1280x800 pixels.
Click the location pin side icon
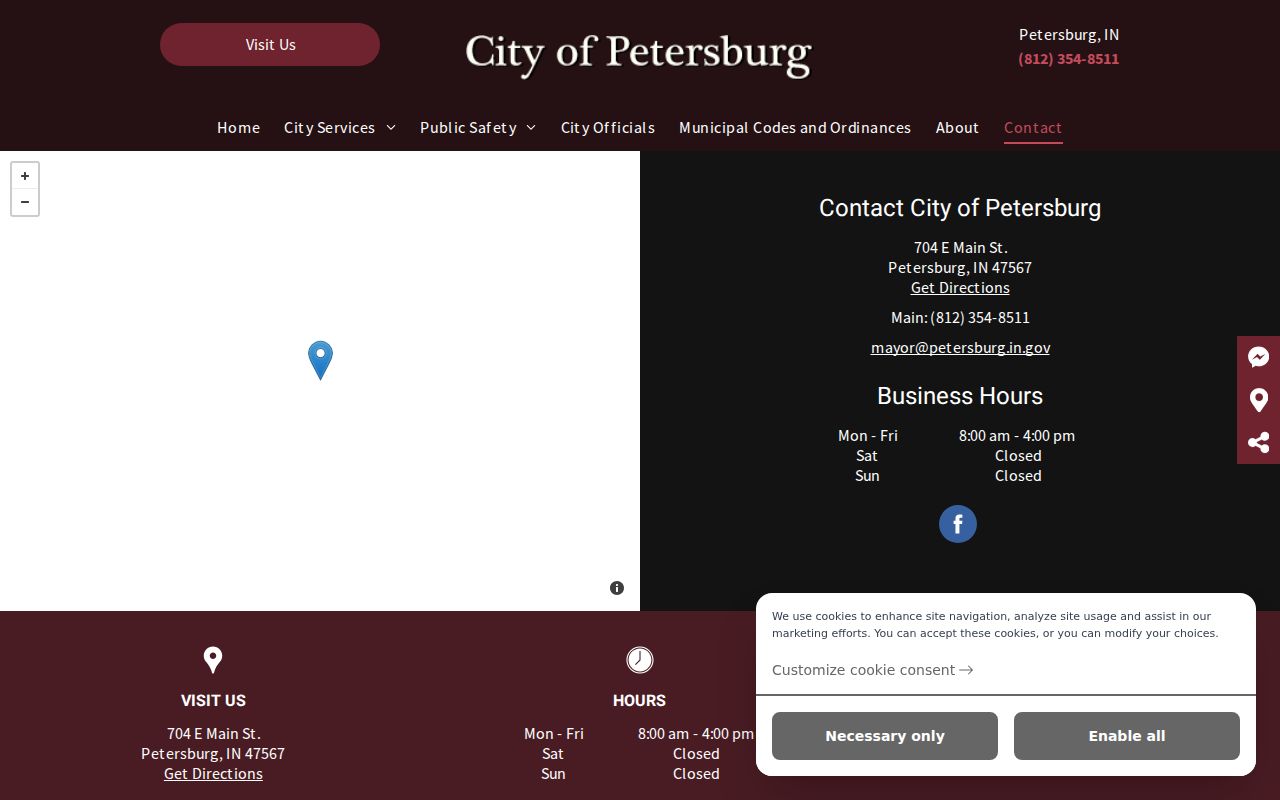click(1259, 400)
